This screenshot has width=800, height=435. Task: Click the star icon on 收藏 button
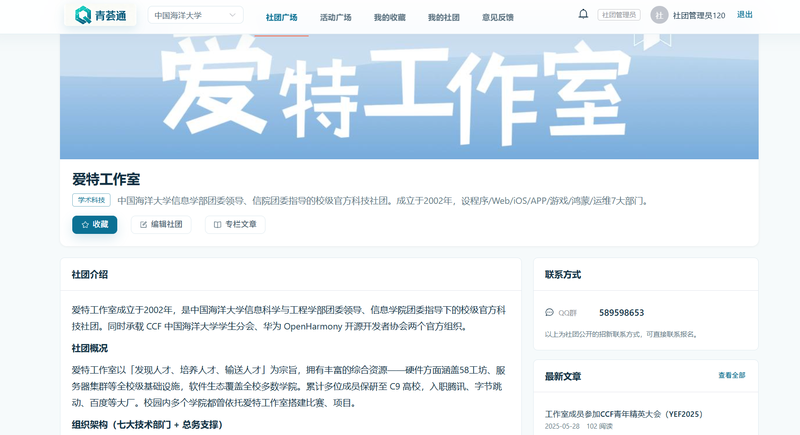point(85,224)
